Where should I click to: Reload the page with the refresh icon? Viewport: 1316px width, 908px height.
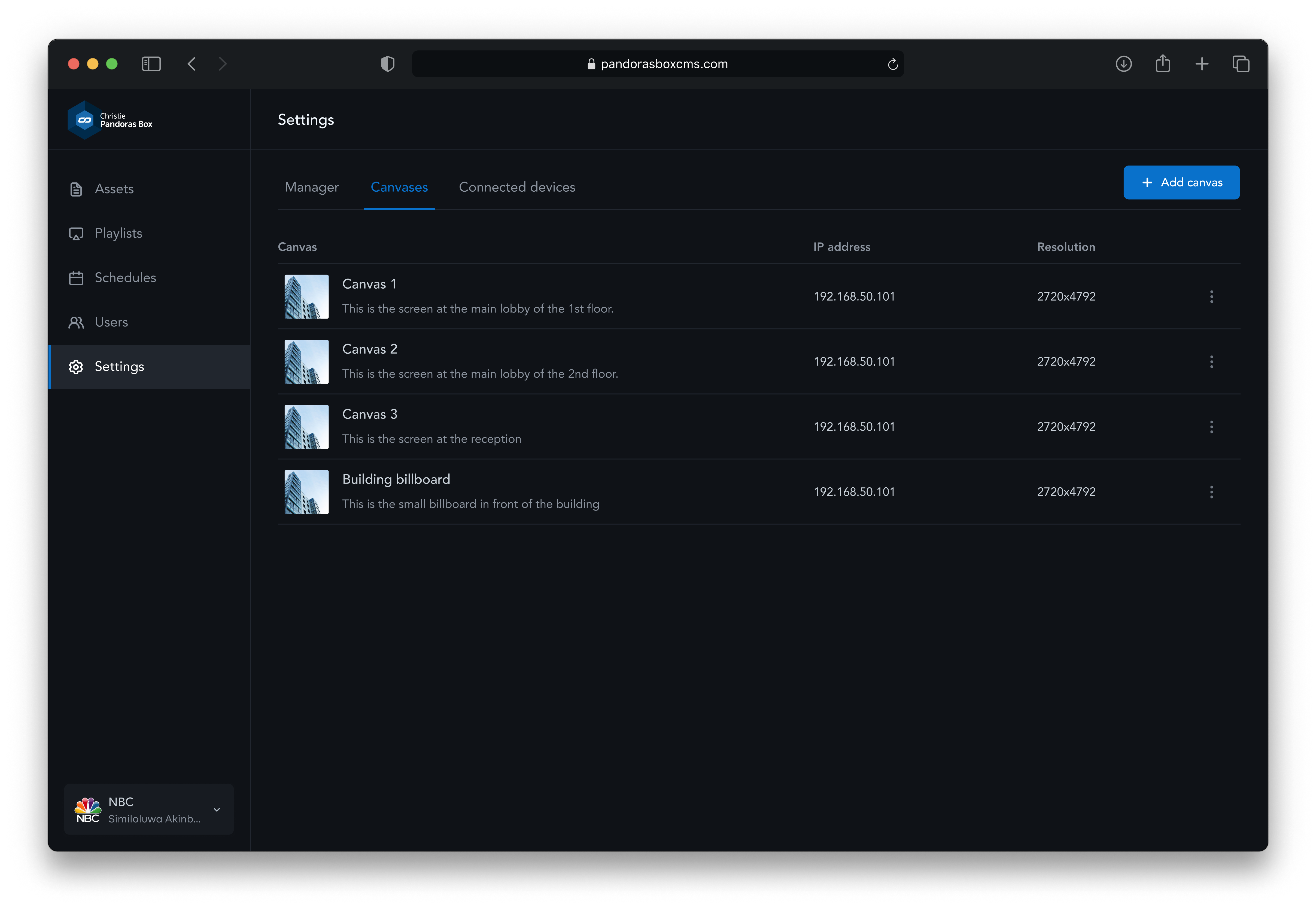pos(892,64)
